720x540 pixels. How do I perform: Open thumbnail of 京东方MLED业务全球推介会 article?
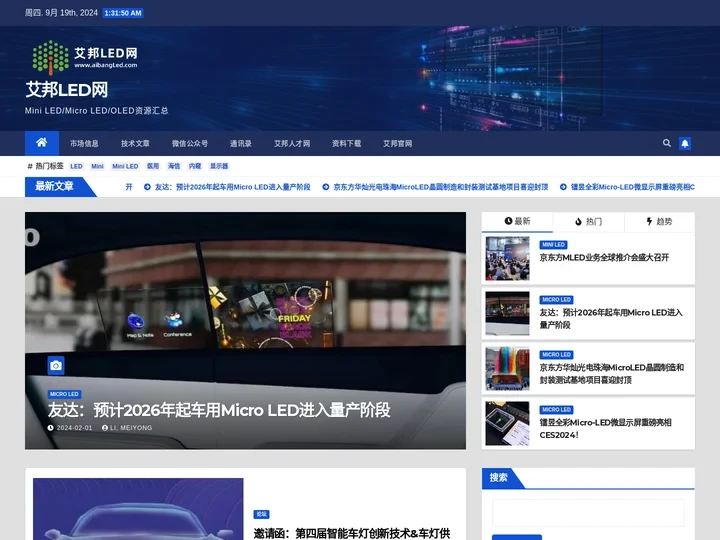coord(507,259)
